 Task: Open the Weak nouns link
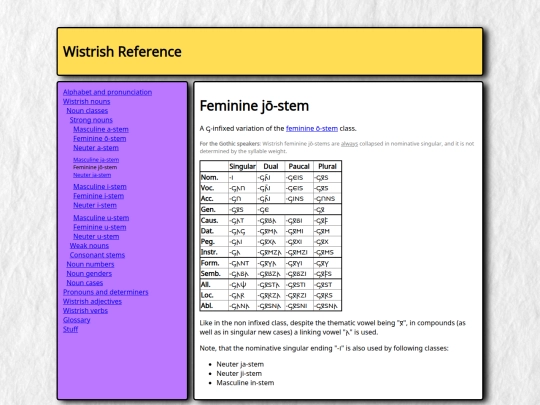89,246
